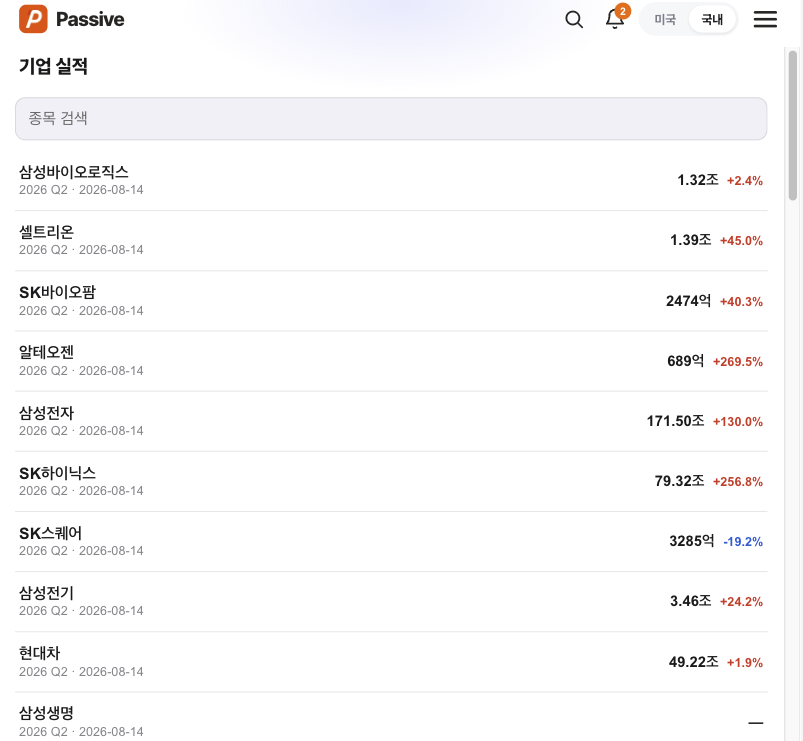Screen dimensions: 803x741
Task: Open the hamburger menu
Action: point(765,19)
